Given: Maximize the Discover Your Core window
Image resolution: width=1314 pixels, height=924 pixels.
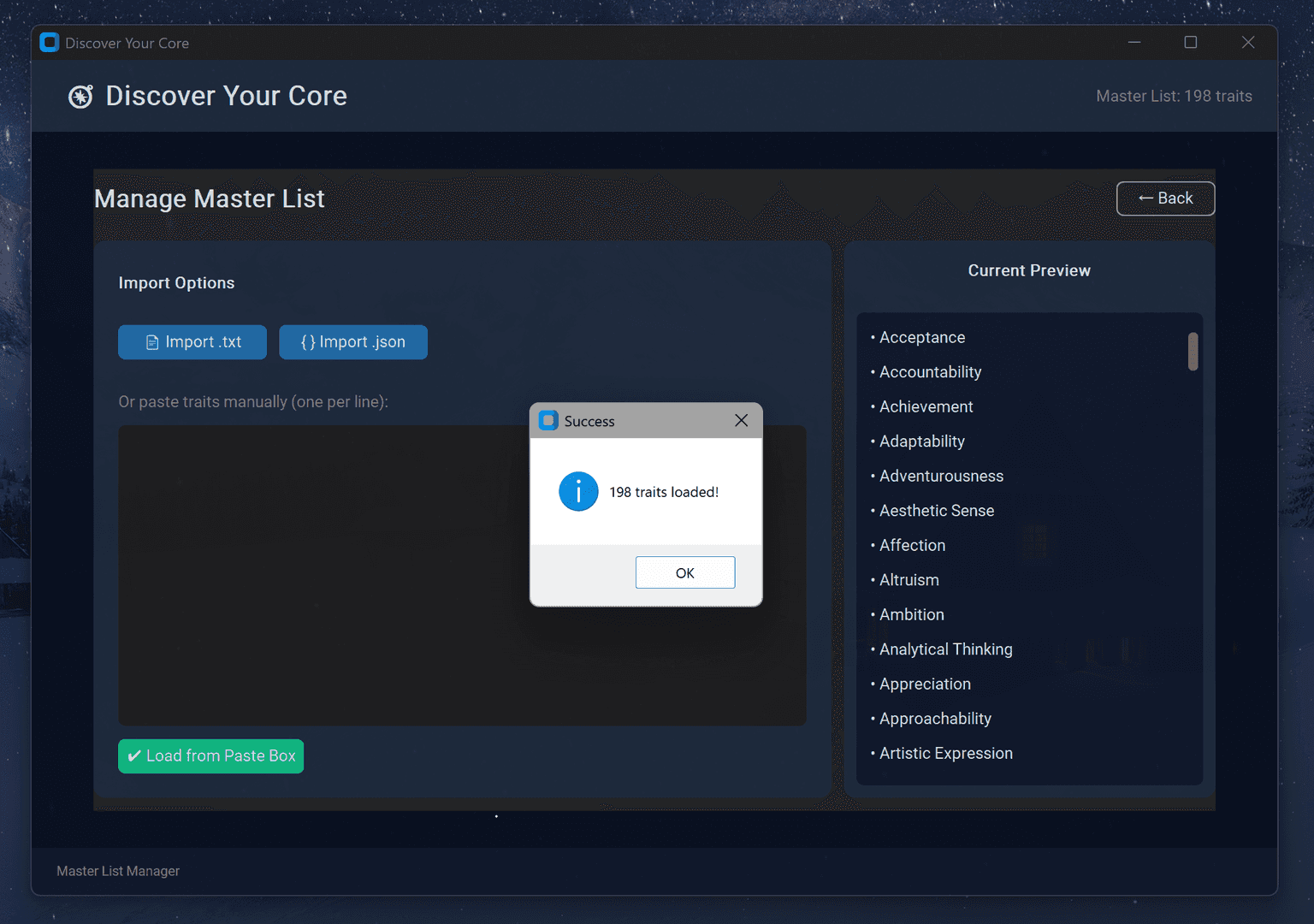Looking at the screenshot, I should point(1190,43).
